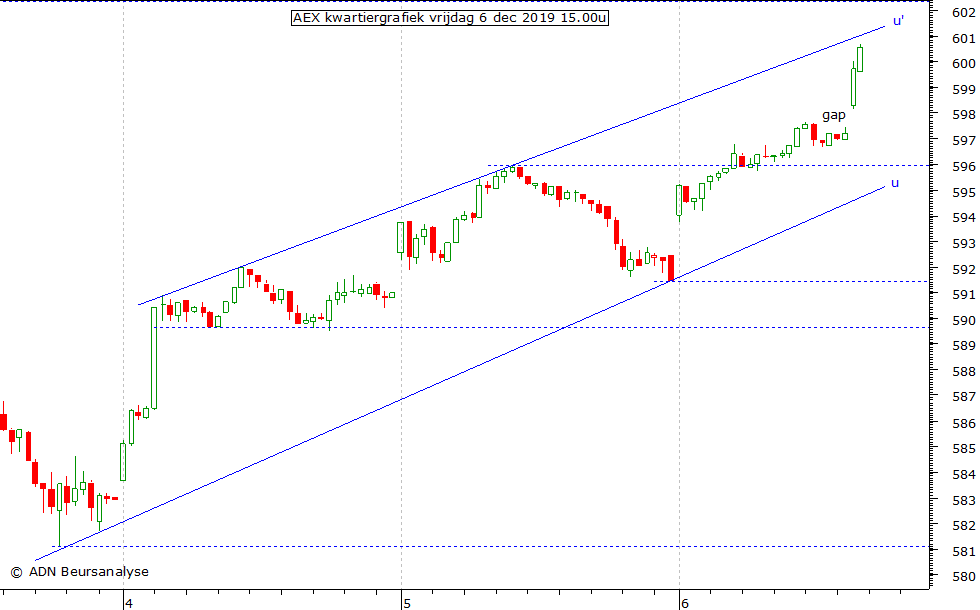
Task: Click the 'u' lower trendline label
Action: tap(894, 183)
